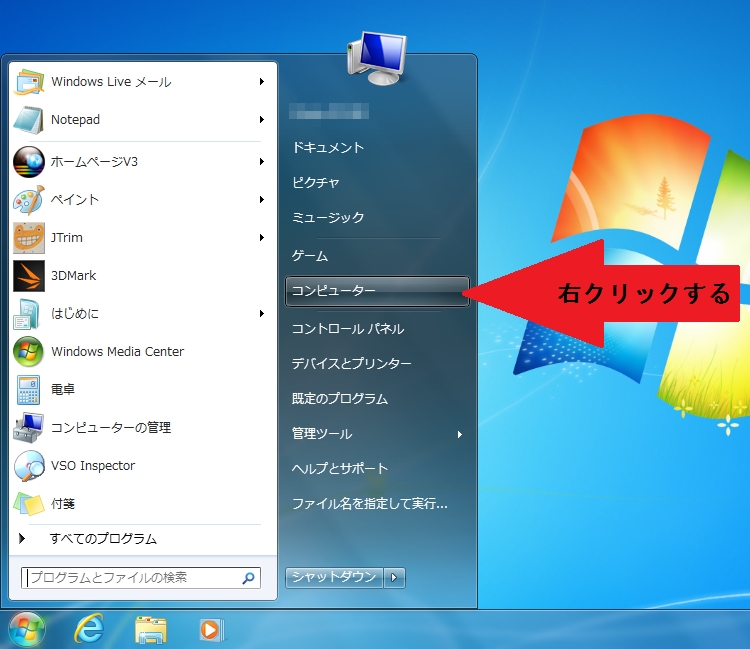Image resolution: width=750 pixels, height=649 pixels.
Task: Launch Notepad from its notebook icon
Action: 29,120
